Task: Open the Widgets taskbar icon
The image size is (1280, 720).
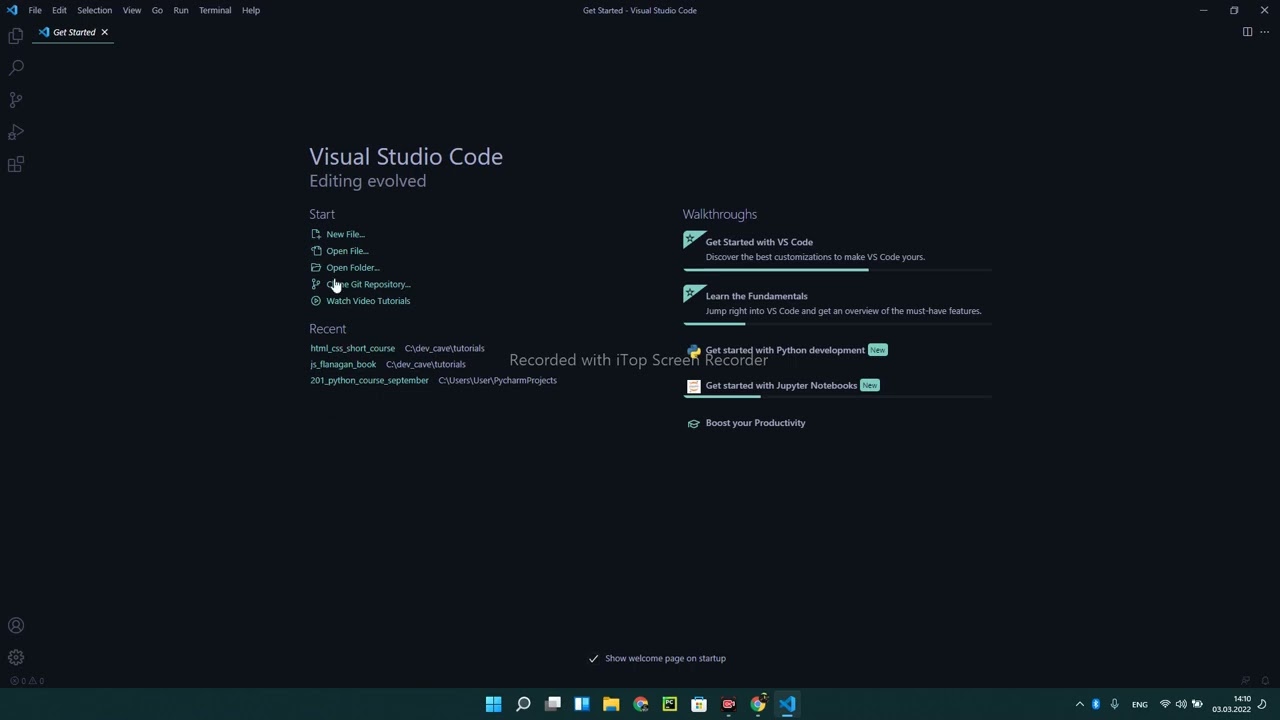Action: [x=581, y=704]
